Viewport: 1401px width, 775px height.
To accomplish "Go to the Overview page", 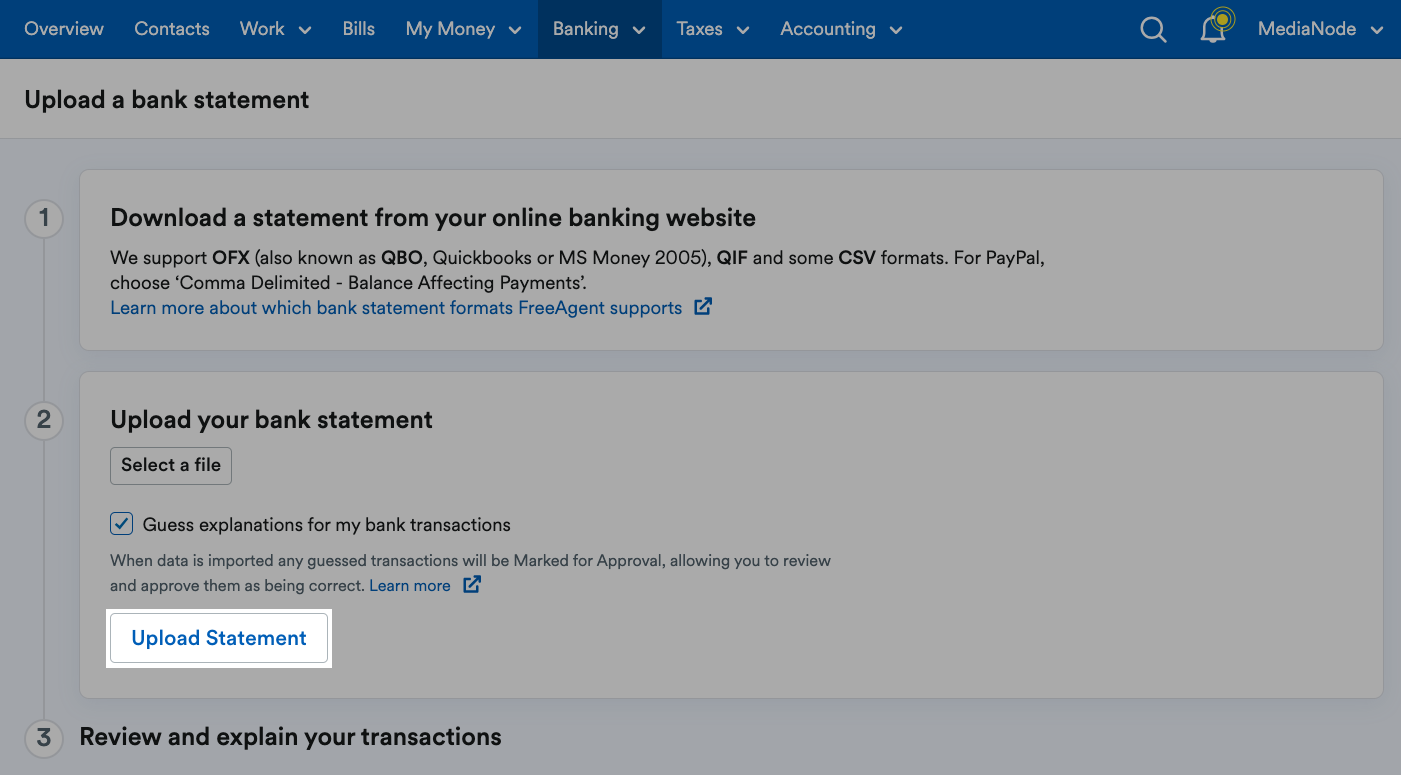I will click(64, 29).
